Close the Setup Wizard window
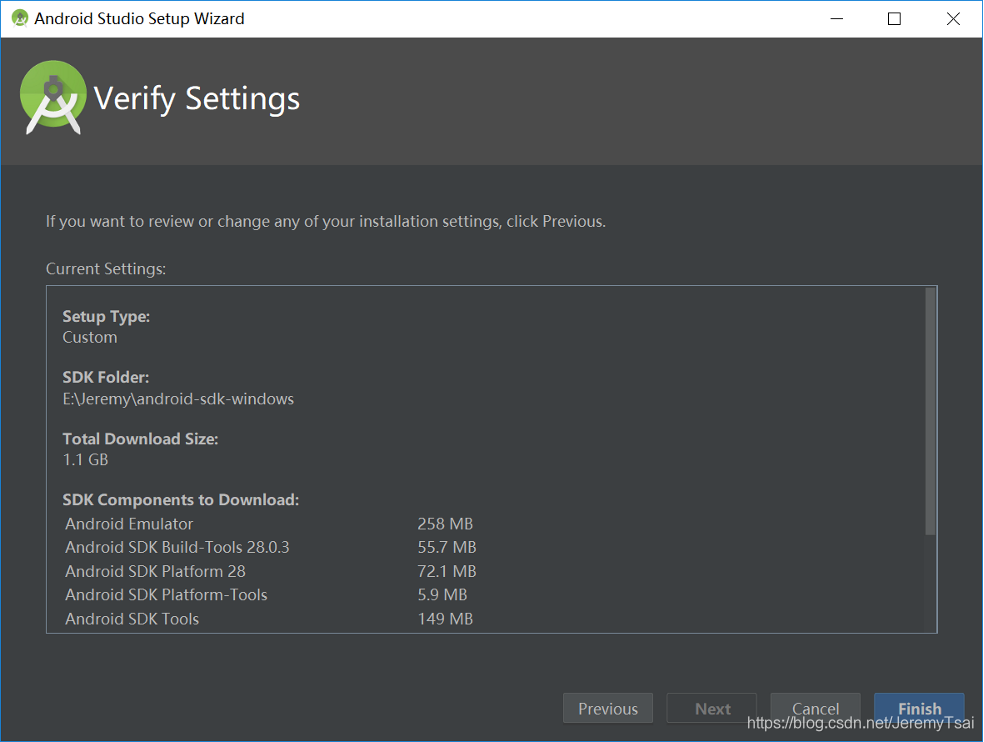The width and height of the screenshot is (984, 742). pos(953,18)
